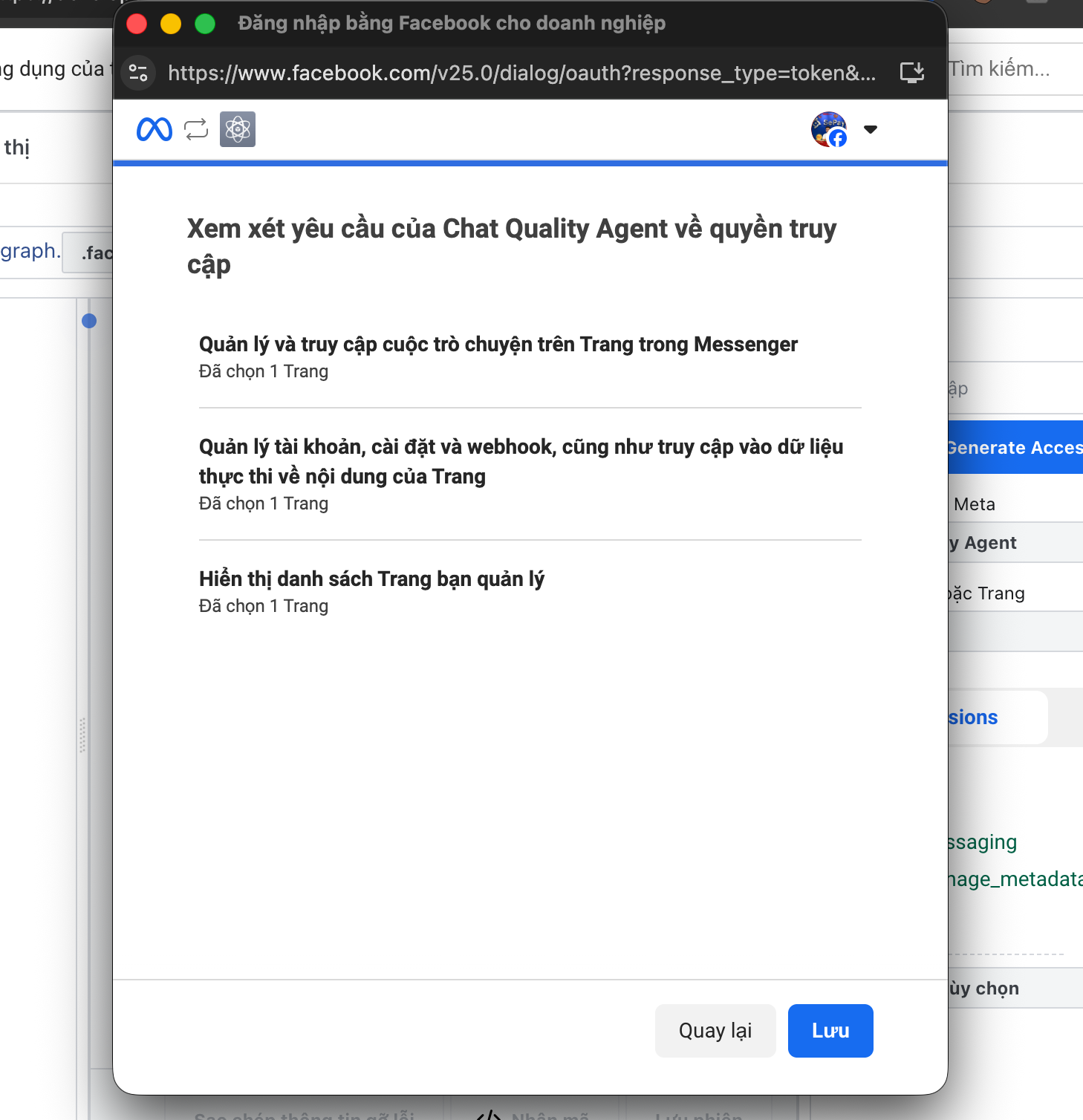Click Generate Access Token button behind dialog
This screenshot has width=1083, height=1120.
(1015, 448)
